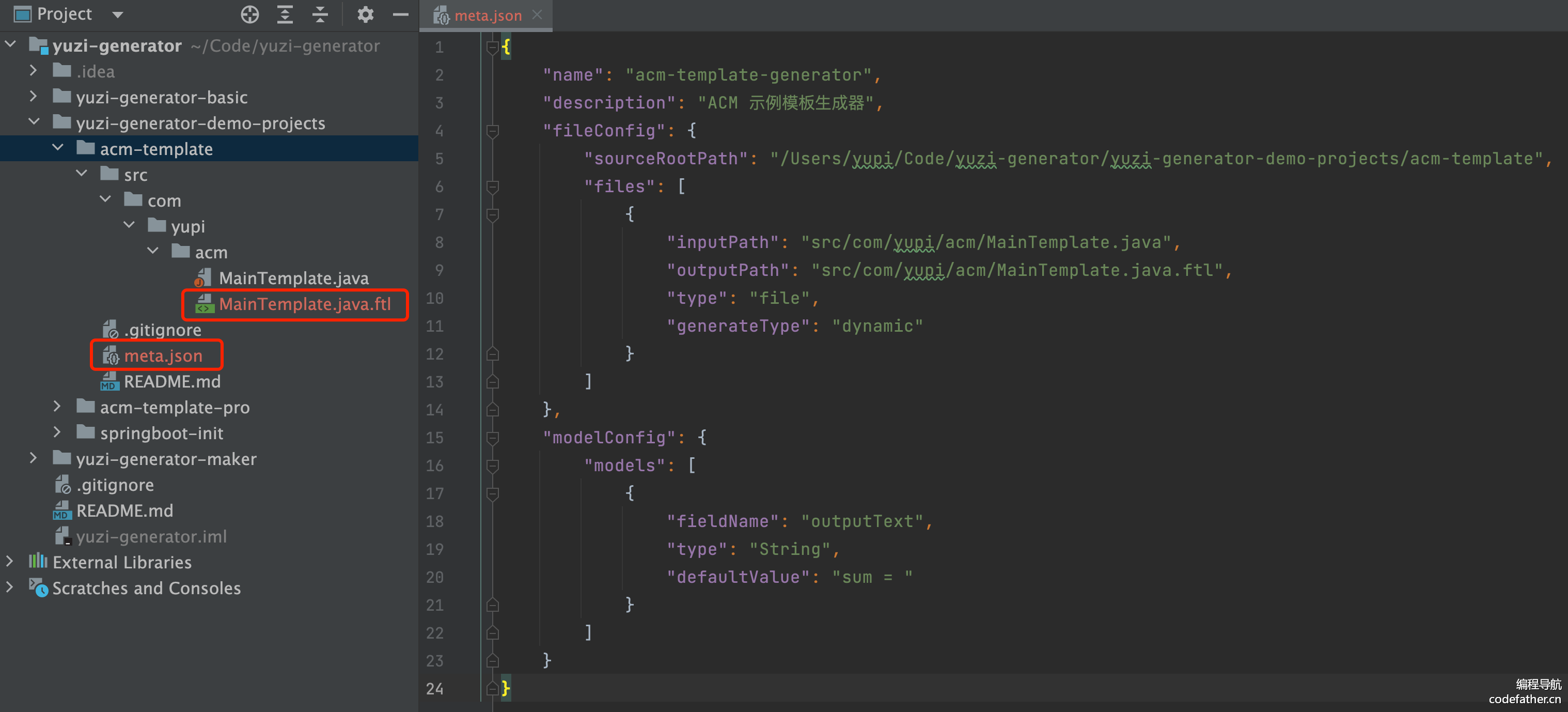Switch to the meta.json editor tab

coord(487,15)
